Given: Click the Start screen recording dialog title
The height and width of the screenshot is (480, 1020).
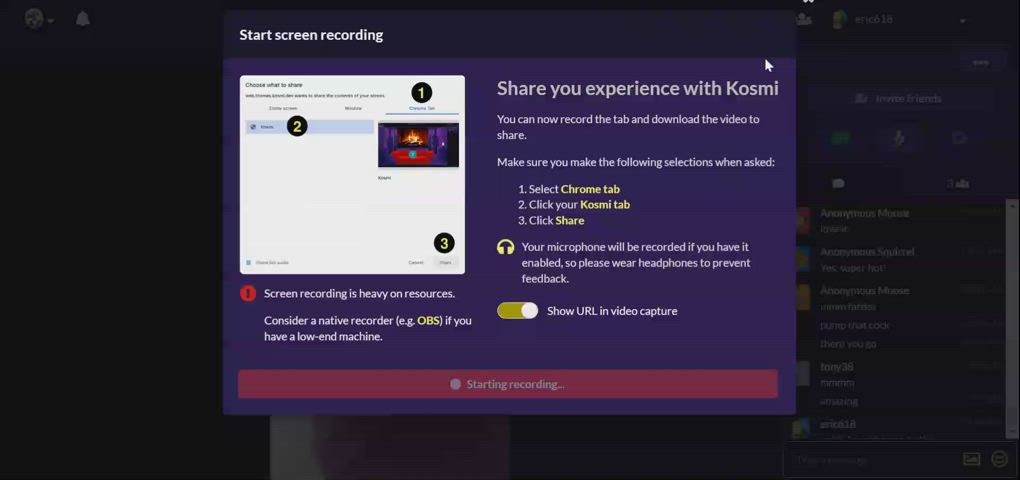Looking at the screenshot, I should point(311,35).
